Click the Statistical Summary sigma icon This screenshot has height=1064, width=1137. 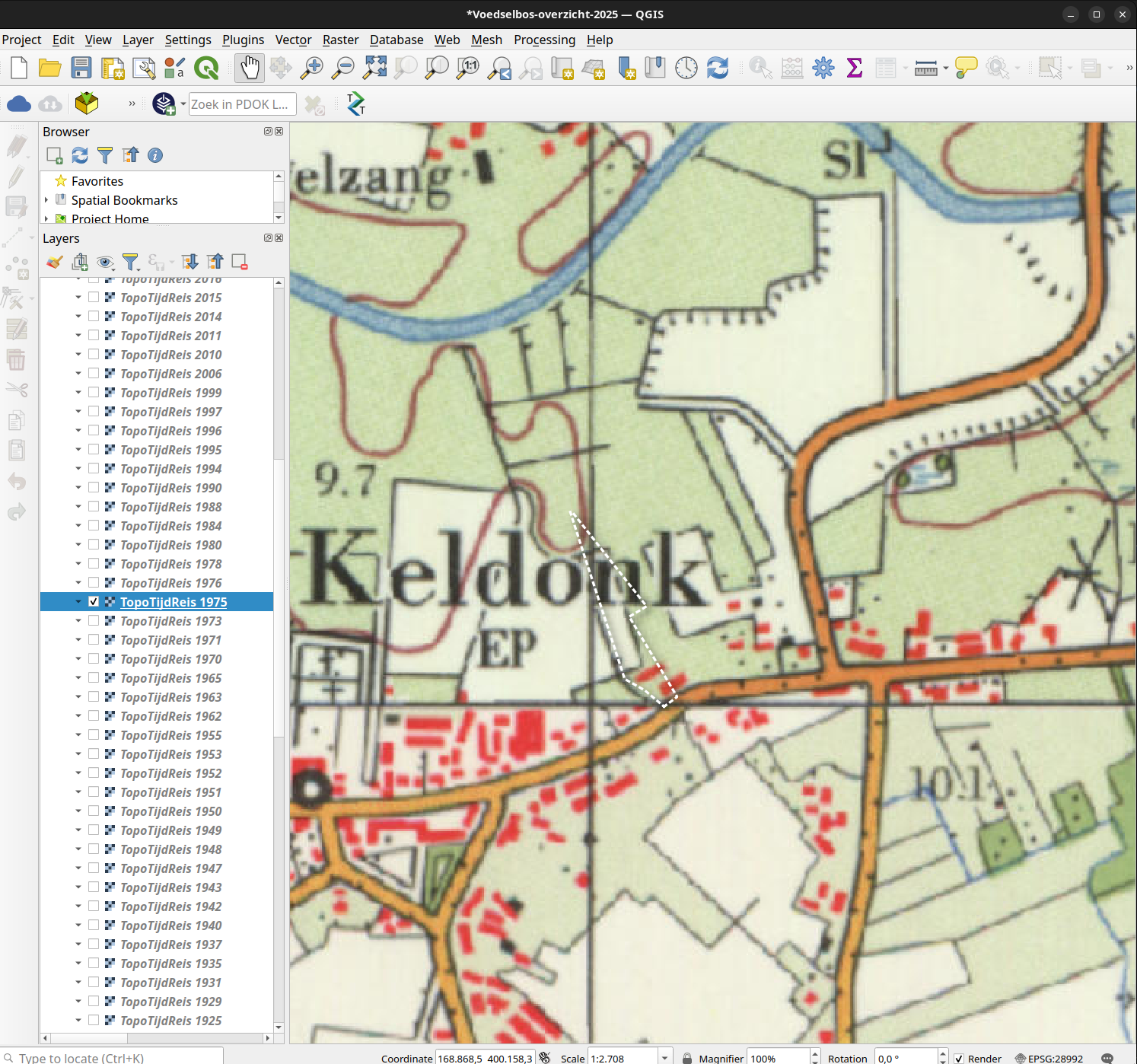click(855, 68)
